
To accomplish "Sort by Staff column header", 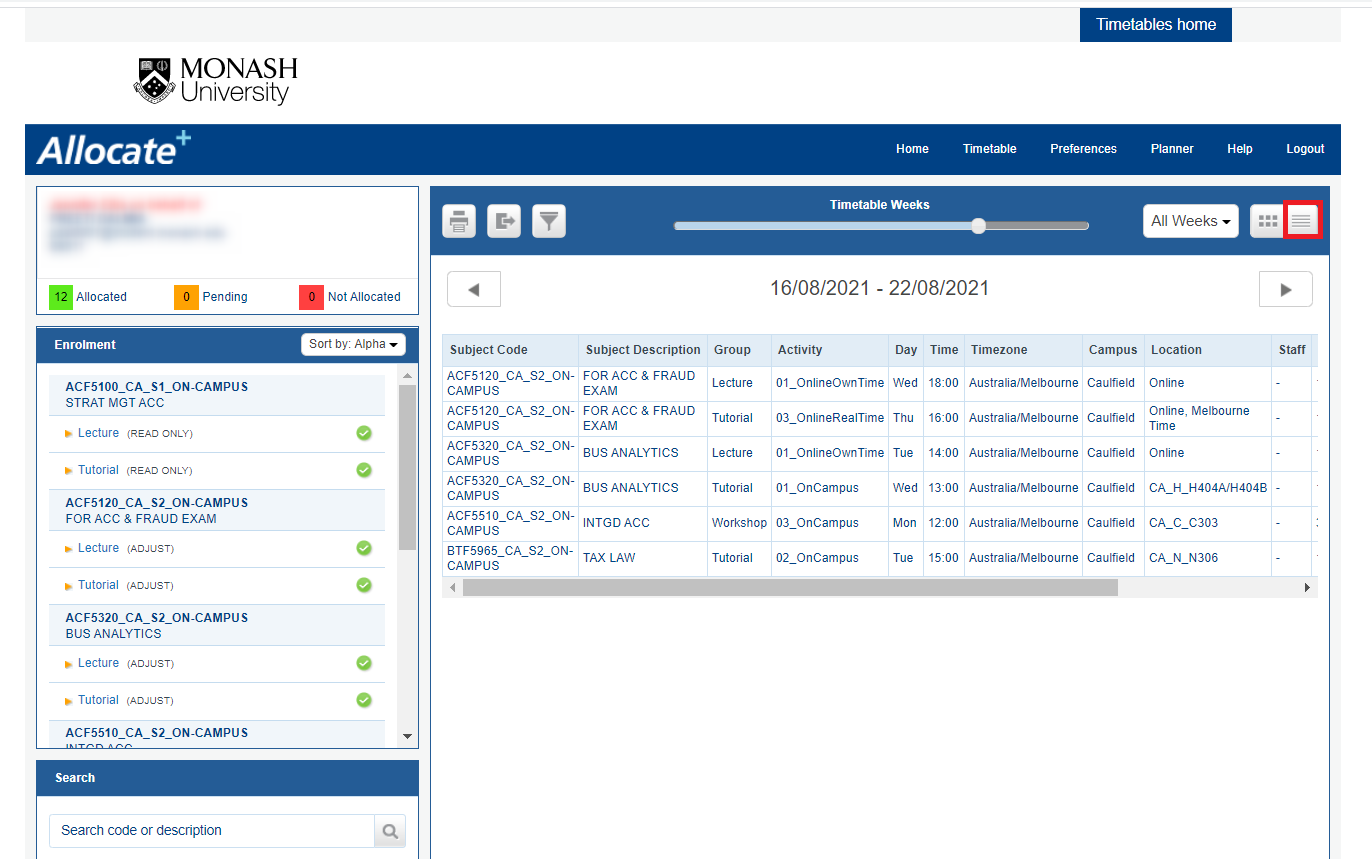I will [1292, 350].
